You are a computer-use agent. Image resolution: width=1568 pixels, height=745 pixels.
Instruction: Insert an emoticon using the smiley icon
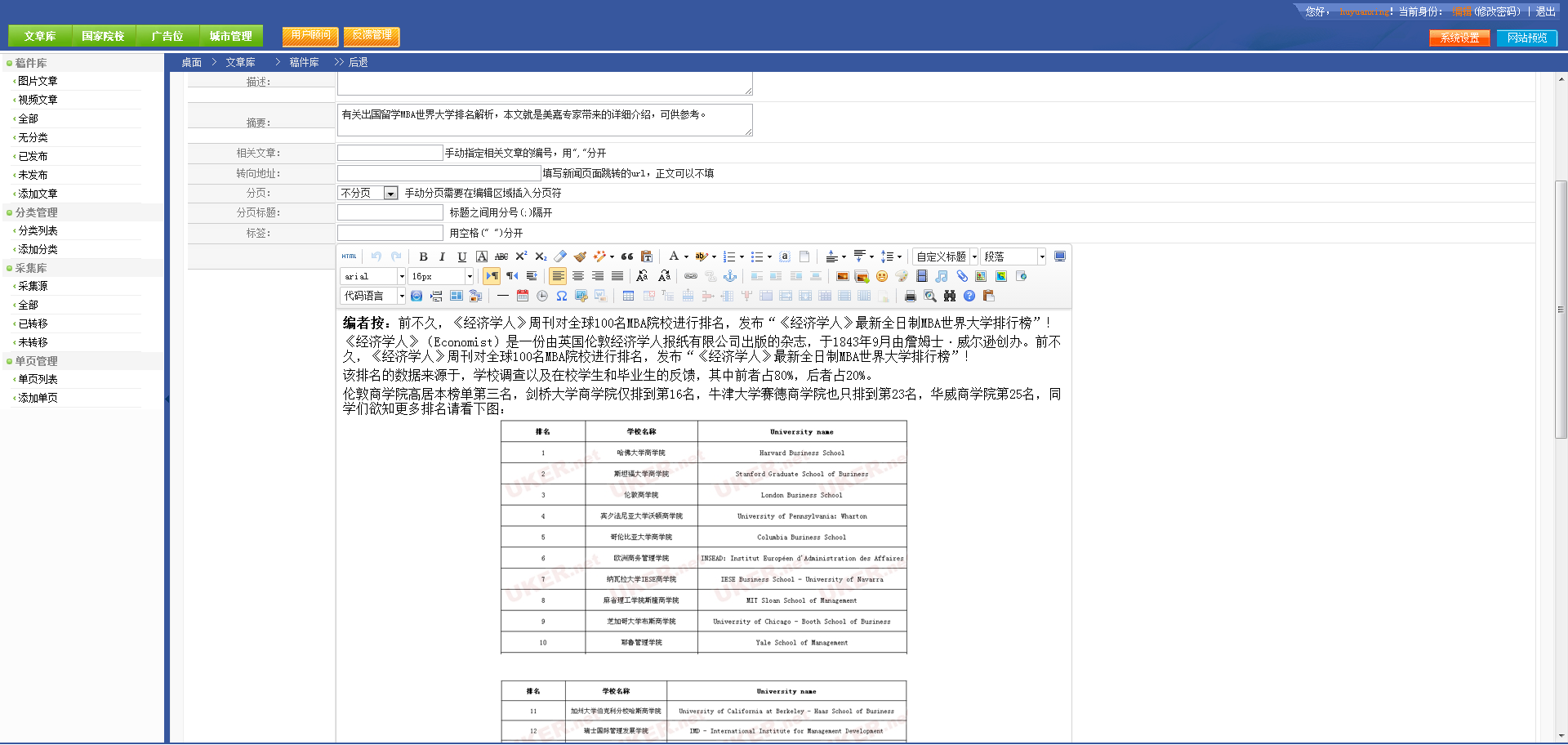[882, 276]
